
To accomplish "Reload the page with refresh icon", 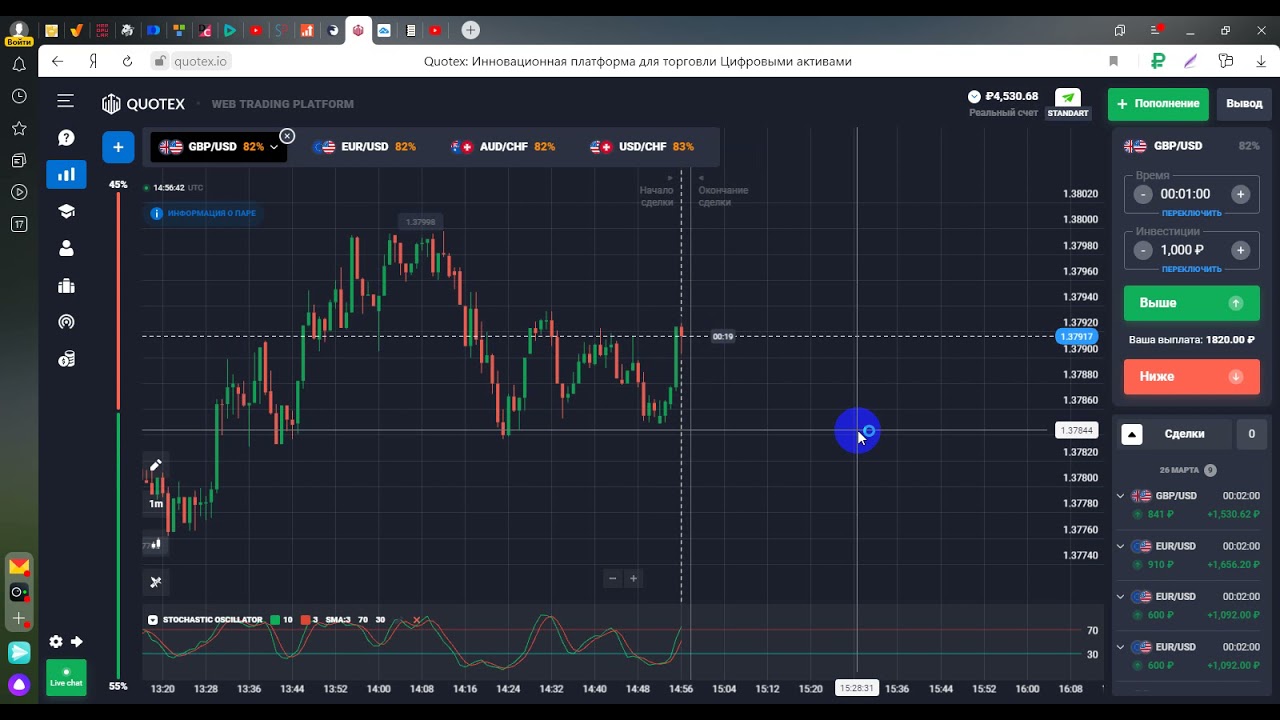I will point(127,62).
